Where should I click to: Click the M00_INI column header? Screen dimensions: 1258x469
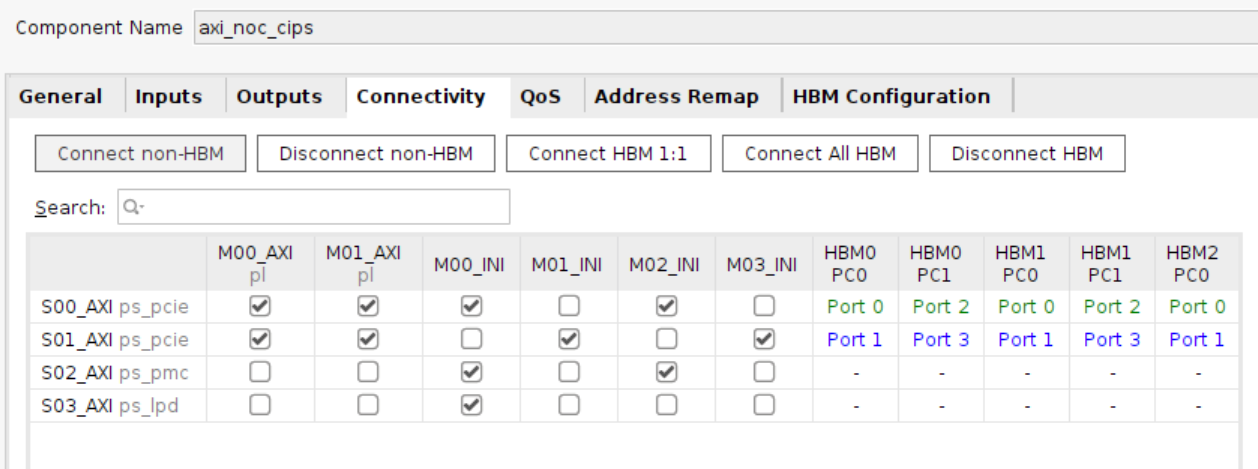point(470,264)
